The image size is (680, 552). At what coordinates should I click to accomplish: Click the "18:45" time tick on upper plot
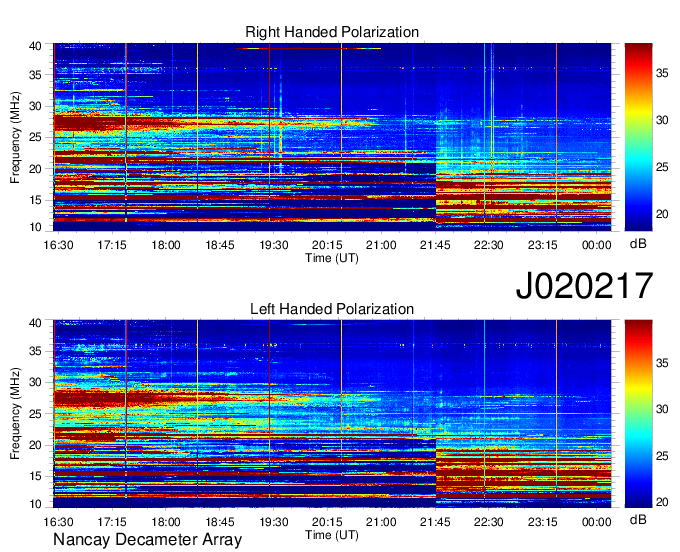220,245
